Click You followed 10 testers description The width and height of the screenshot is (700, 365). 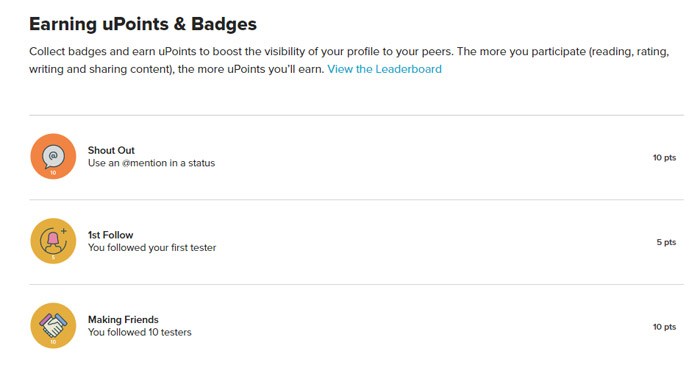point(140,332)
